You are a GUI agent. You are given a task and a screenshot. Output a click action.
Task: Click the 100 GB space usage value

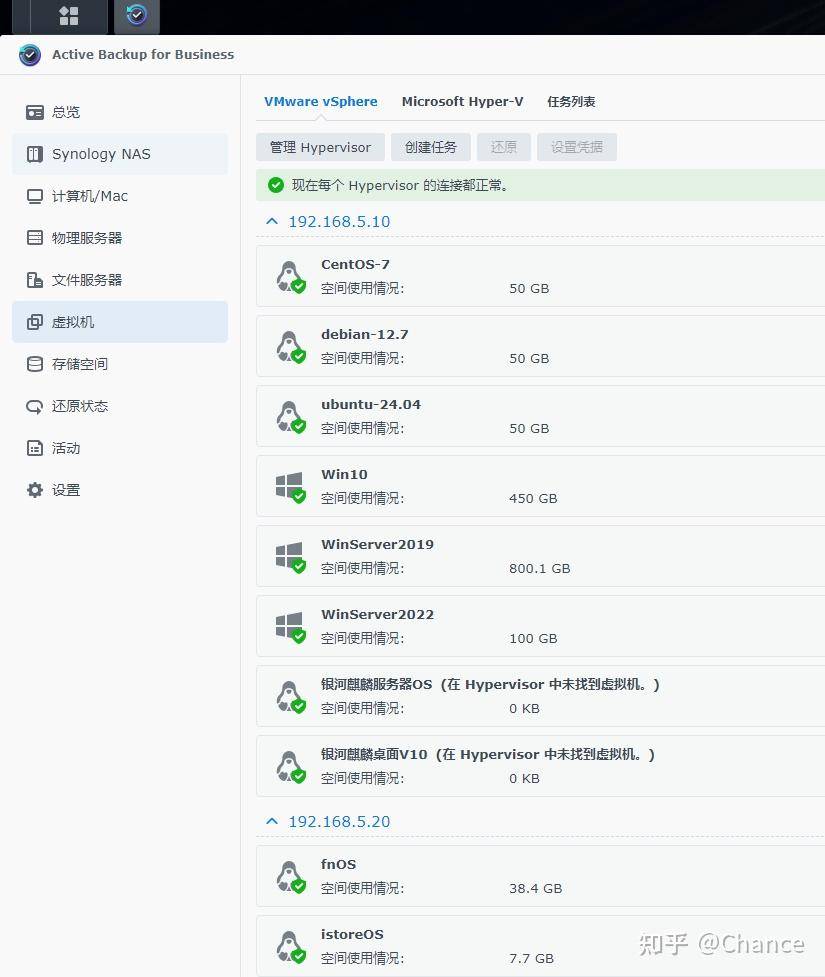533,639
